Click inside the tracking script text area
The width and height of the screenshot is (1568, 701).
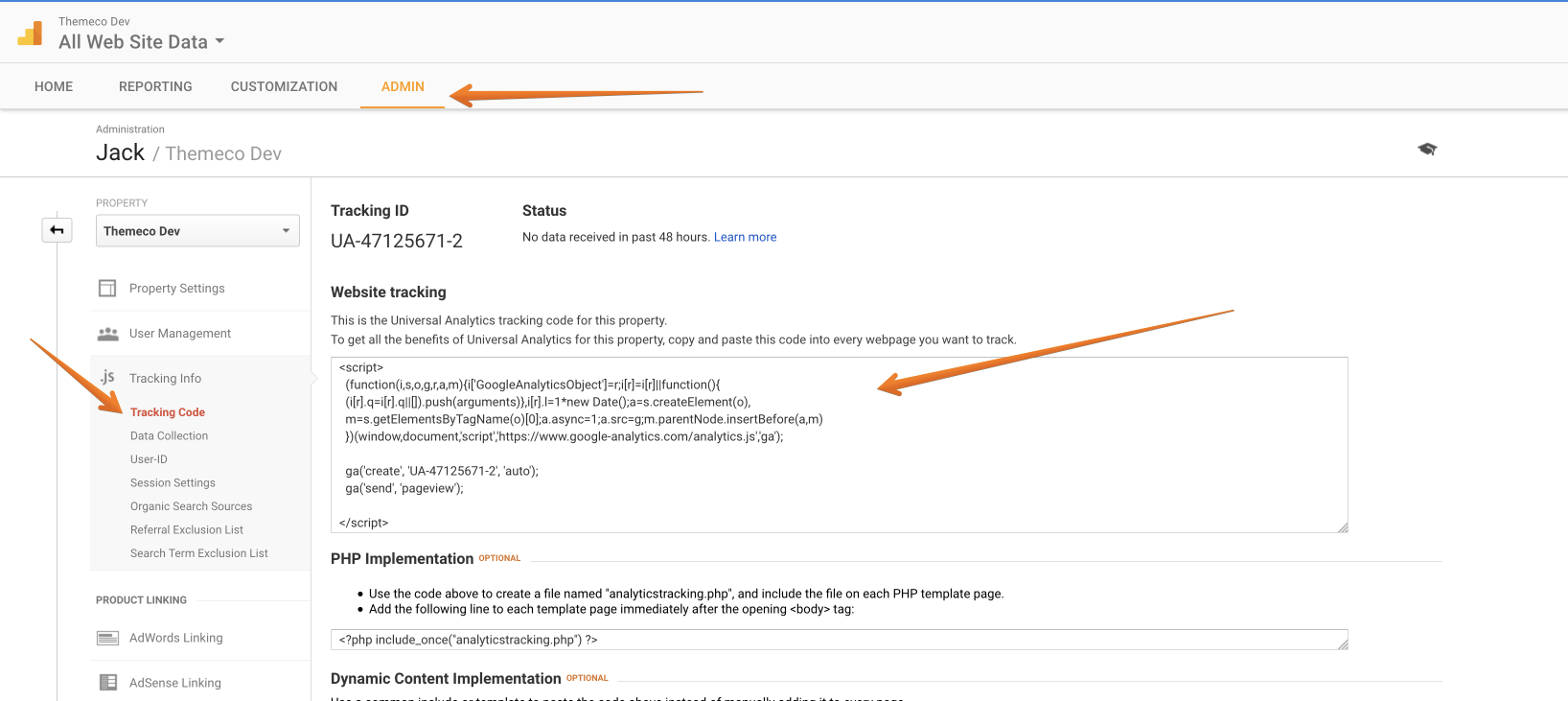pyautogui.click(x=840, y=445)
